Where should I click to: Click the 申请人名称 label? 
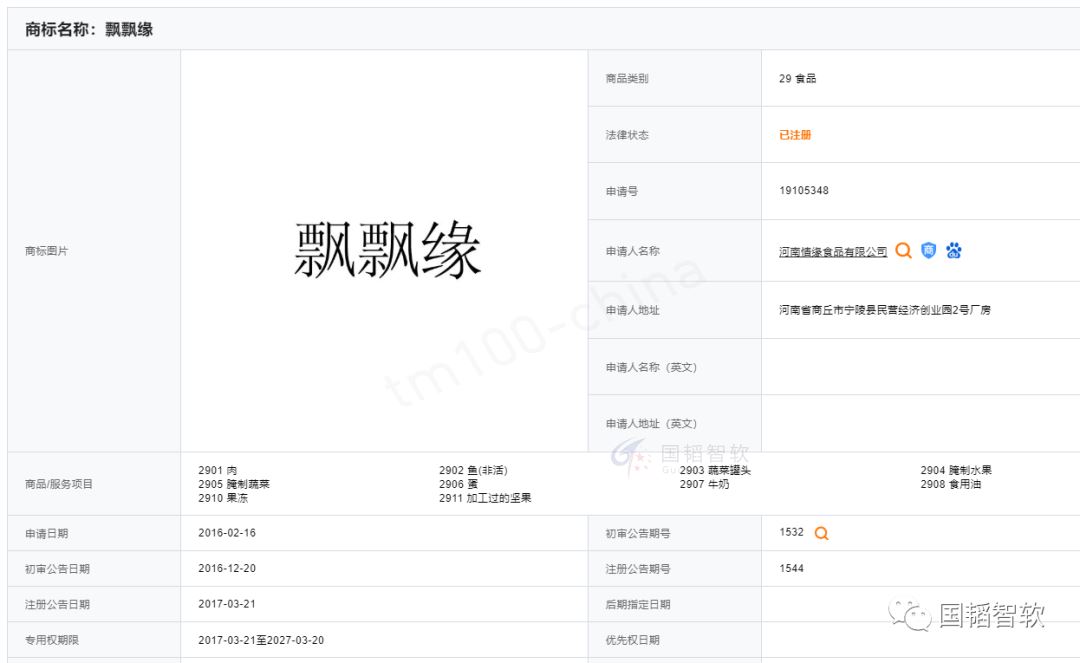(632, 251)
